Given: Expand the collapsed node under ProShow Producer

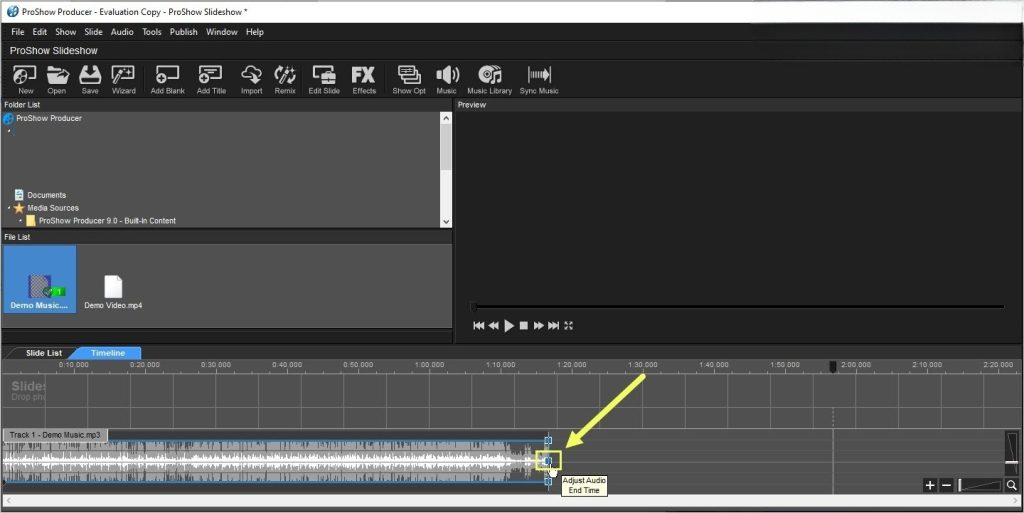Looking at the screenshot, I should (9, 131).
